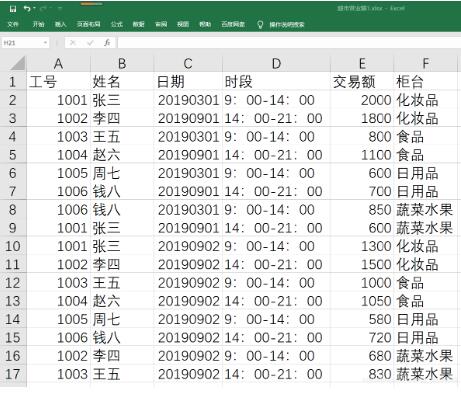461x396 pixels.
Task: Open Customize Quick Access Toolbar dropdown
Action: (60, 9)
